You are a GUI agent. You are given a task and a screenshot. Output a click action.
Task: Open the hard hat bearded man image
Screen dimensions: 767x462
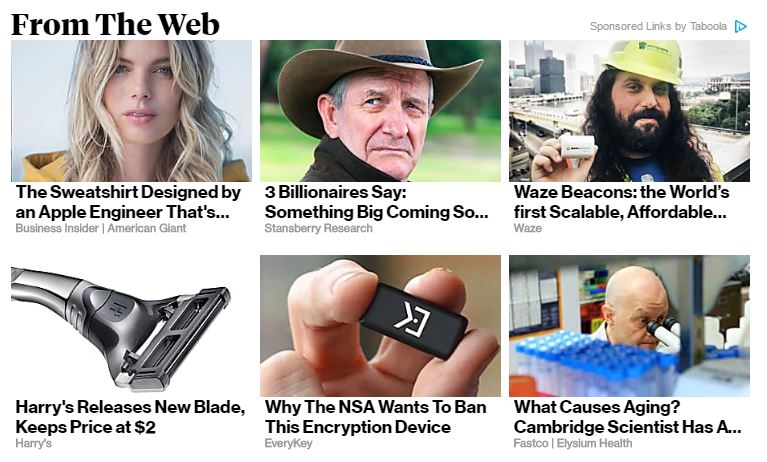tap(629, 111)
